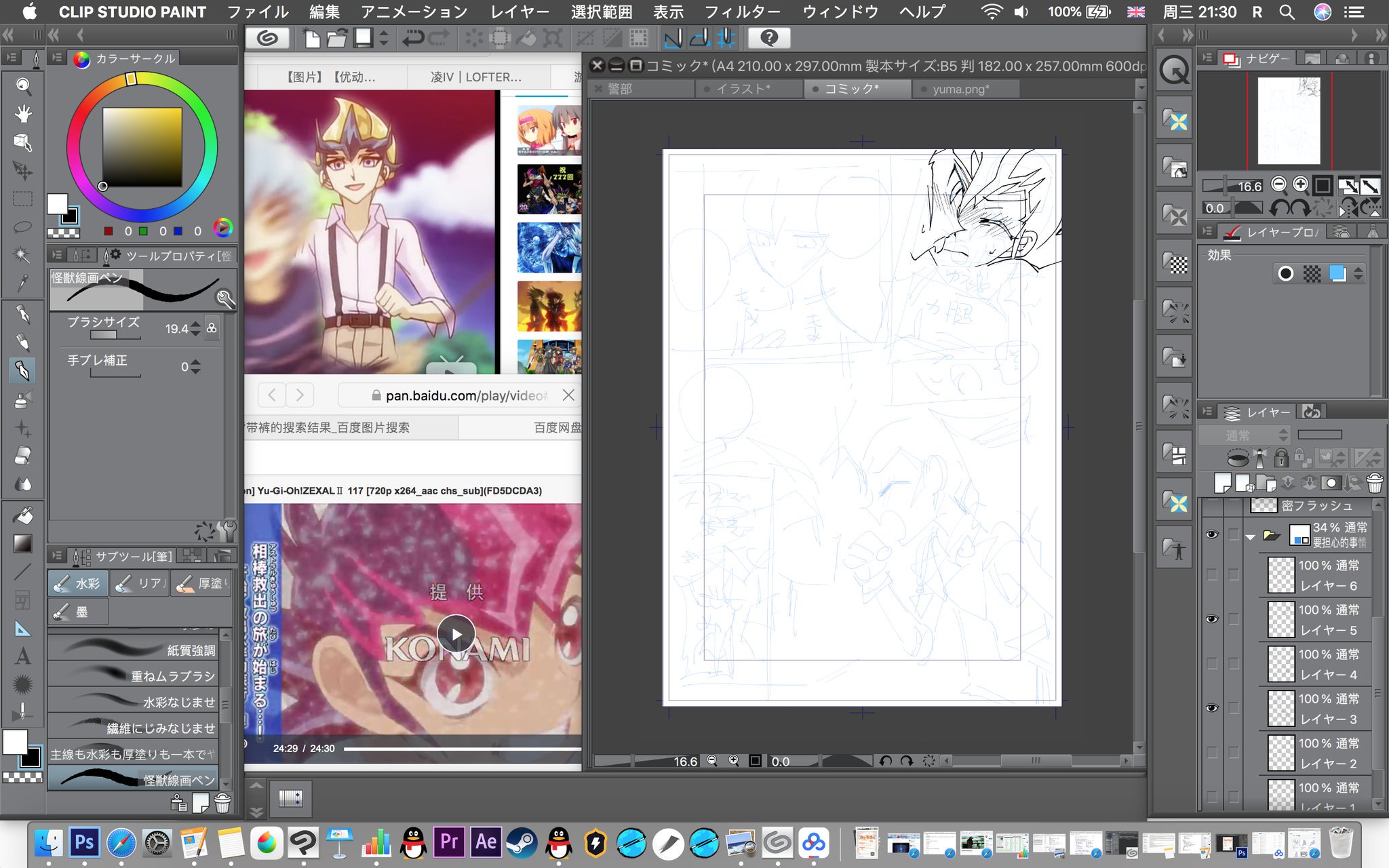Open the Quick Access panel icon

pyautogui.click(x=1175, y=69)
